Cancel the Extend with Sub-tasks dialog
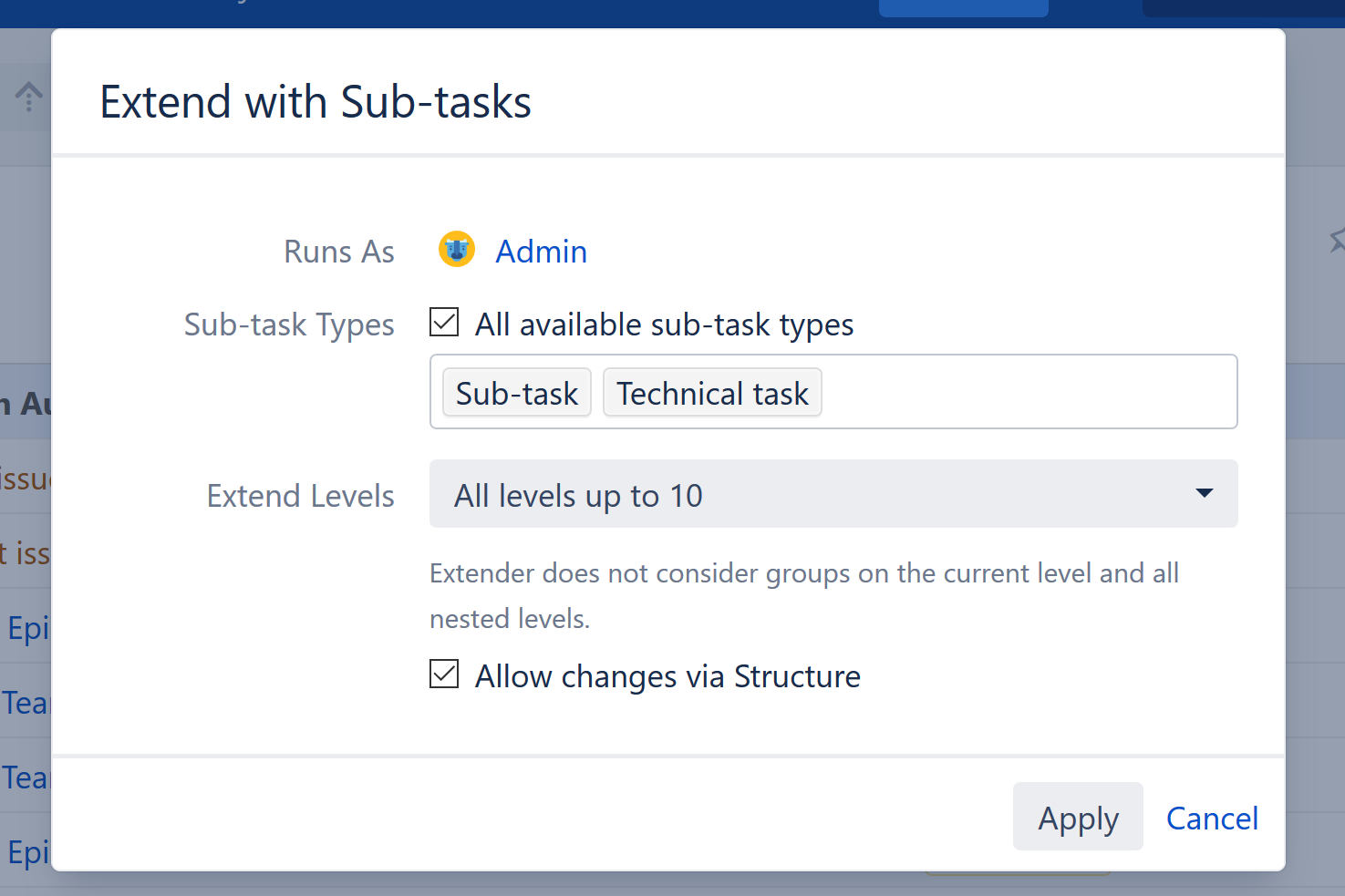The width and height of the screenshot is (1345, 896). [x=1212, y=818]
